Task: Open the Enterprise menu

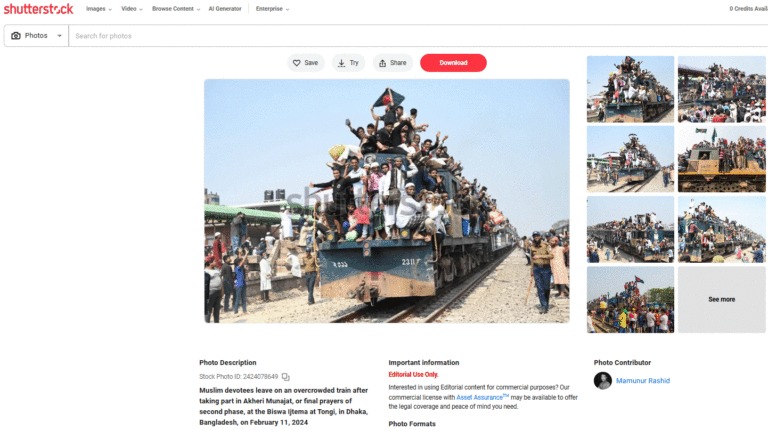Action: pos(272,9)
